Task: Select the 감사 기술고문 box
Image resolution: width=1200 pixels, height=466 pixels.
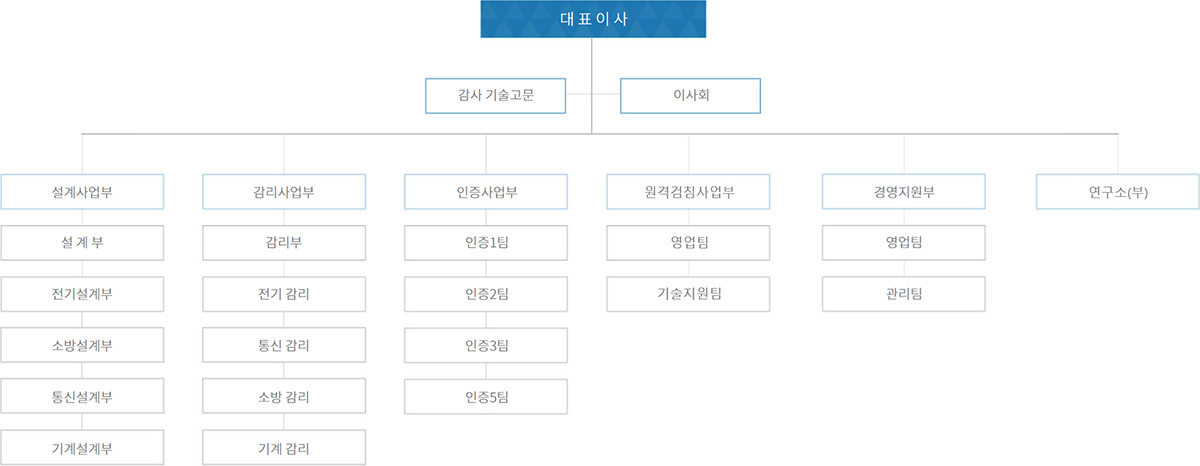Action: click(x=495, y=96)
